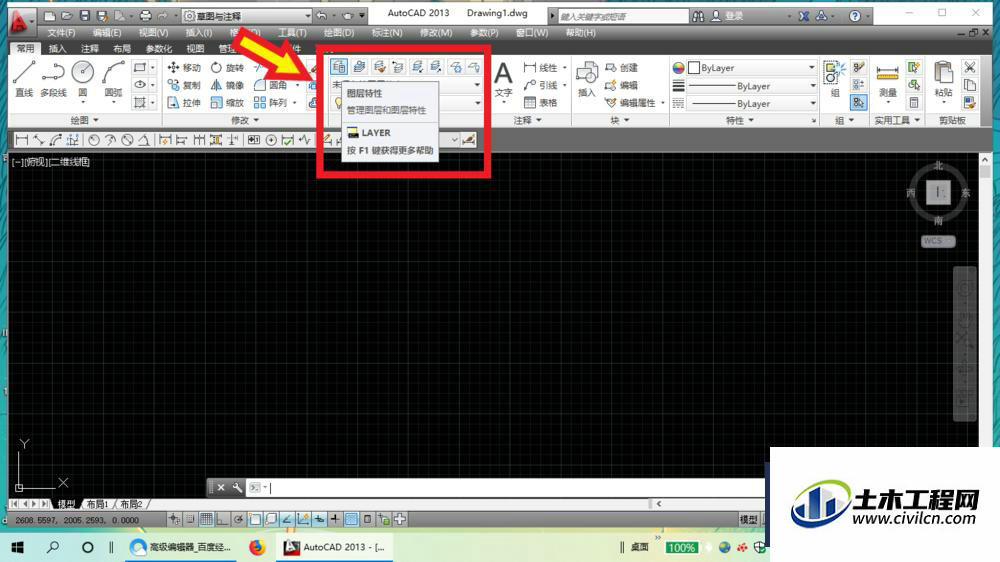Click the Leader (引线) tool
1000x562 pixels.
pyautogui.click(x=541, y=85)
